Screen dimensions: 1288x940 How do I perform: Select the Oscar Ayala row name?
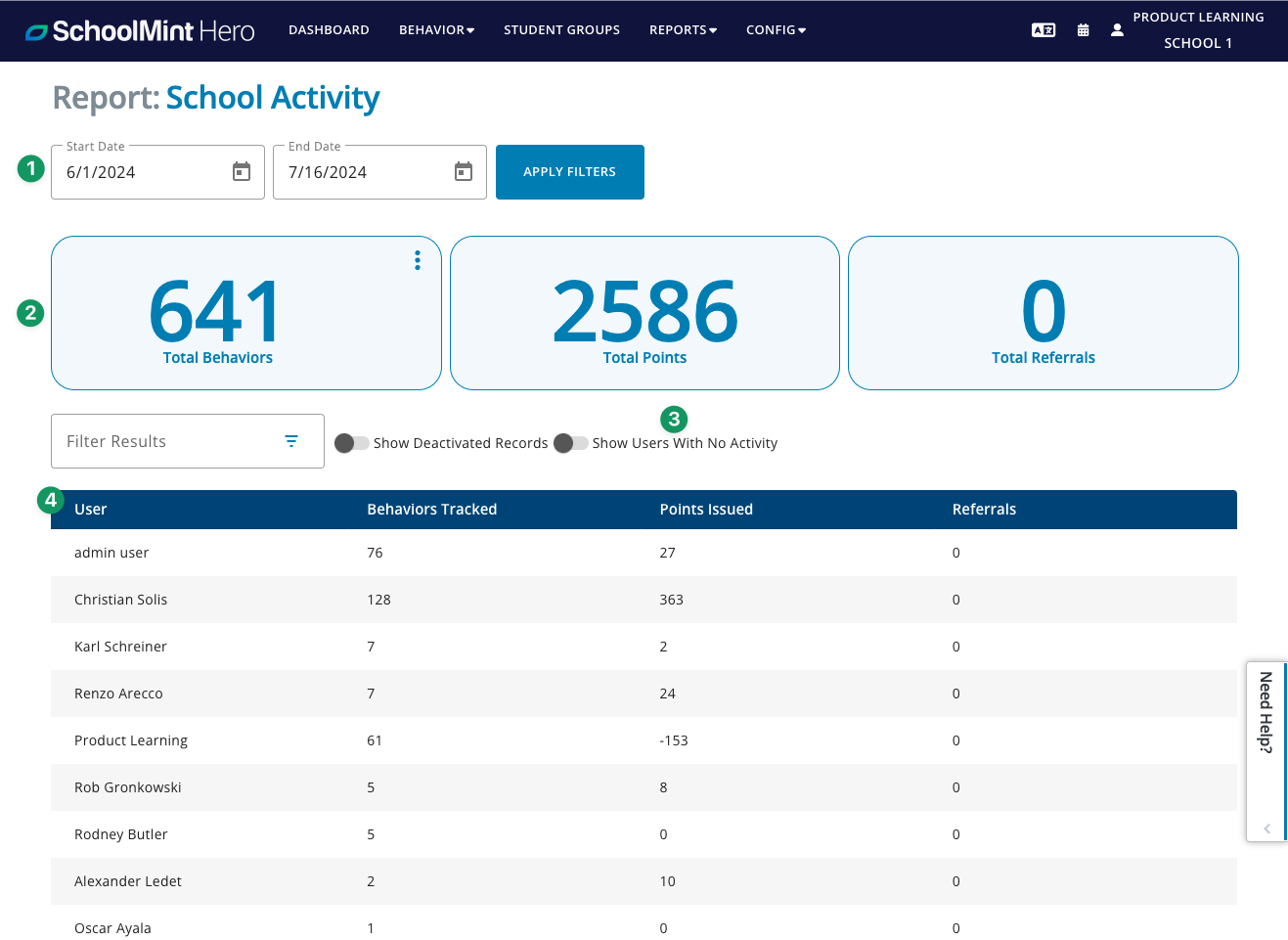click(112, 928)
